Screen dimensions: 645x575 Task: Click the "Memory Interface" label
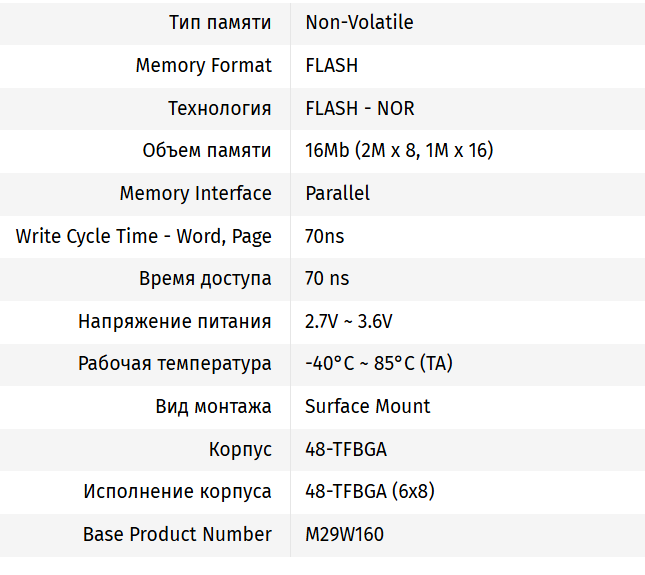195,194
